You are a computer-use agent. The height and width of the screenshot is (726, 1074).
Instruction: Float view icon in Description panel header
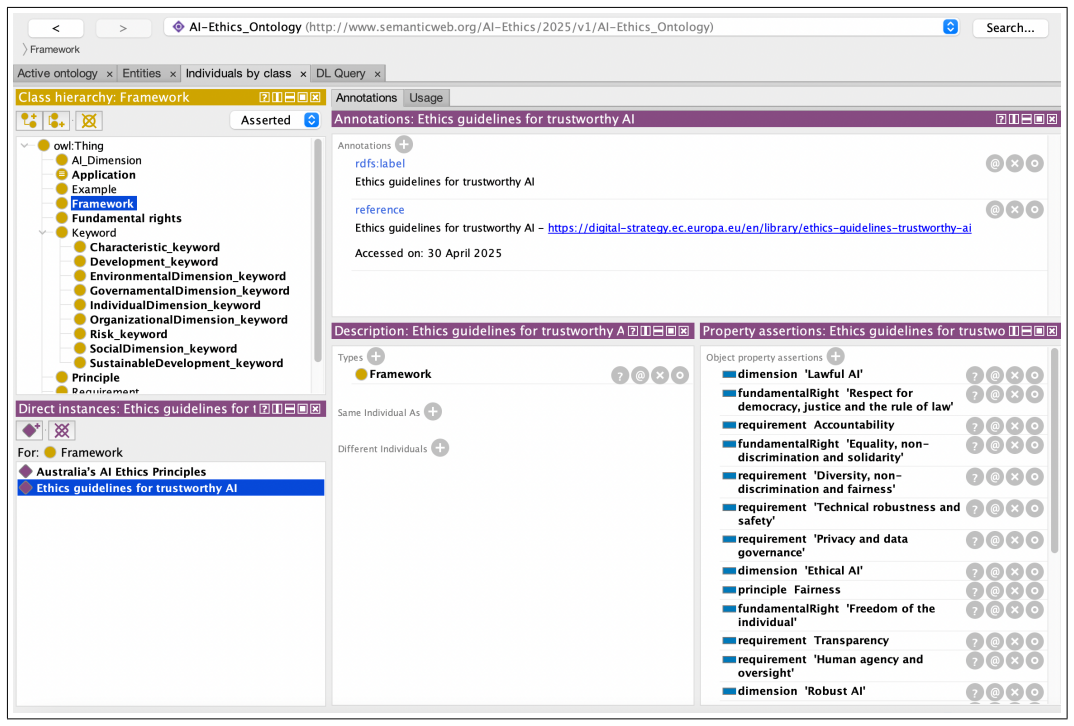click(671, 331)
